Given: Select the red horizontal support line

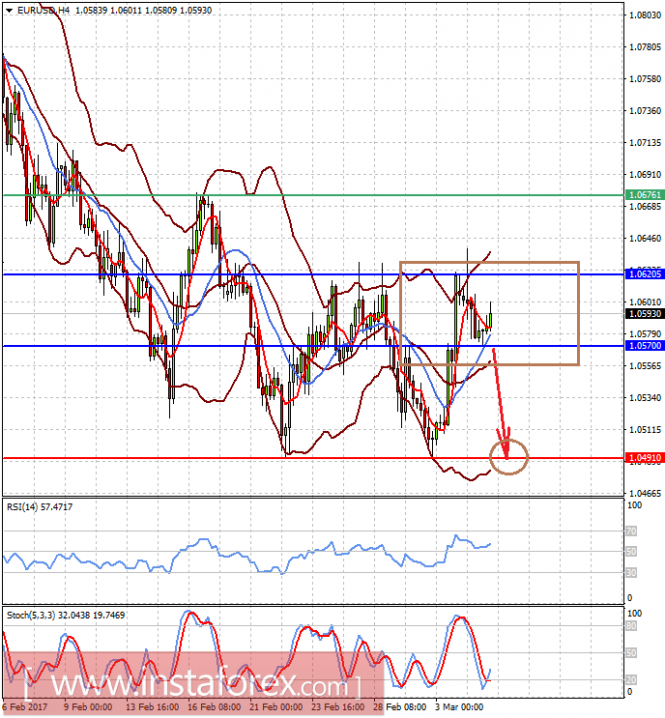Looking at the screenshot, I should (x=313, y=458).
